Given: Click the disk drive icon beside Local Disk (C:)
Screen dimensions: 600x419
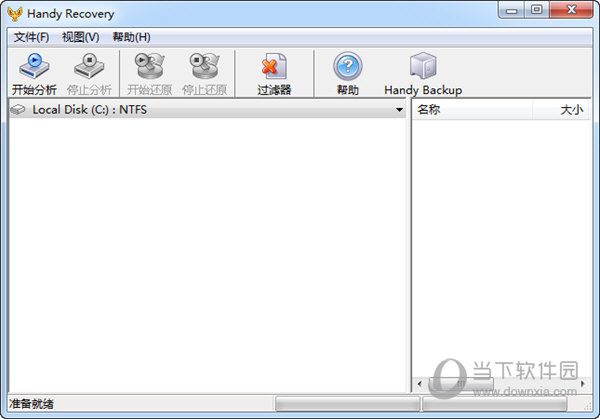Looking at the screenshot, I should click(18, 110).
